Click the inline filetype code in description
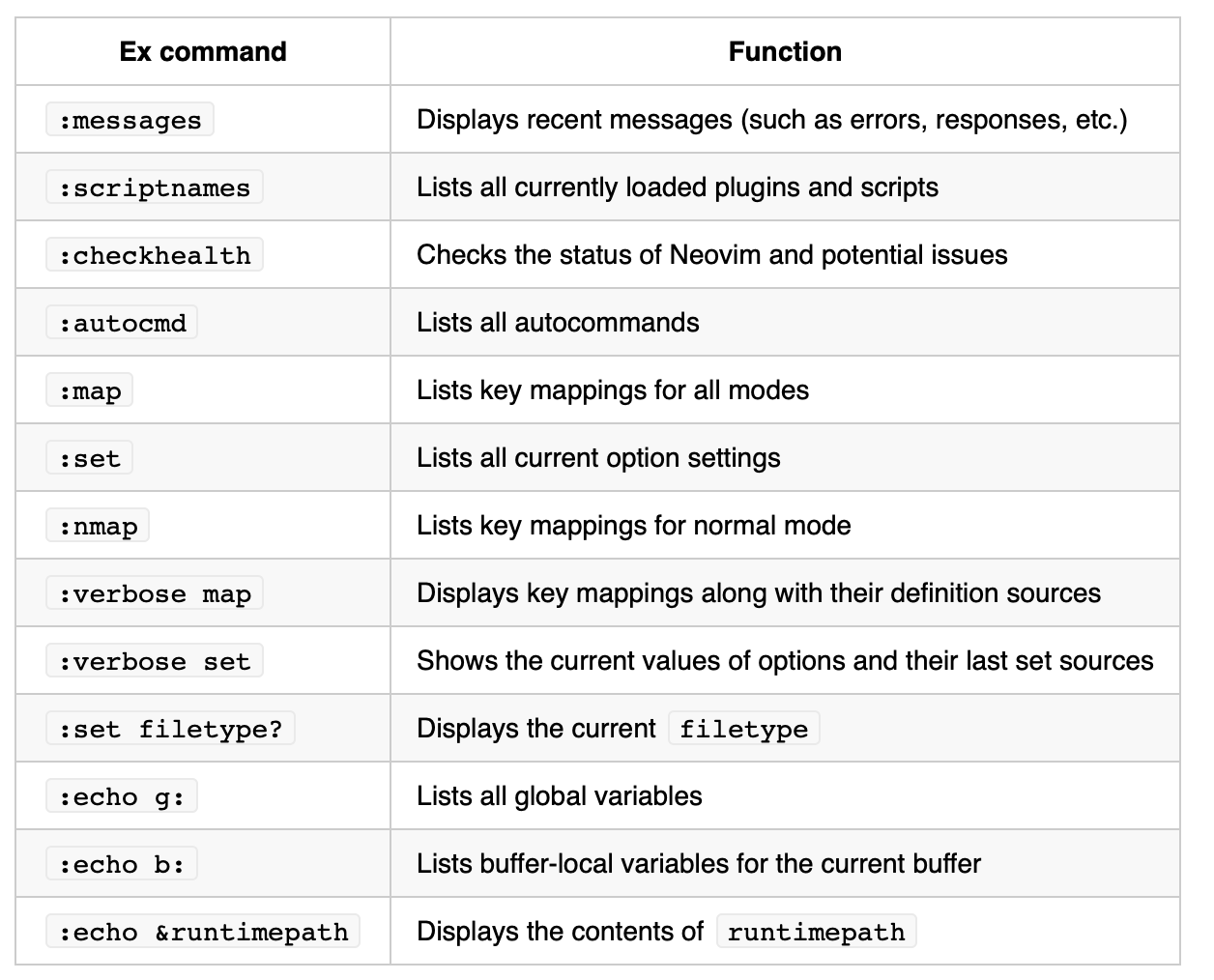The image size is (1214, 980). tap(744, 729)
